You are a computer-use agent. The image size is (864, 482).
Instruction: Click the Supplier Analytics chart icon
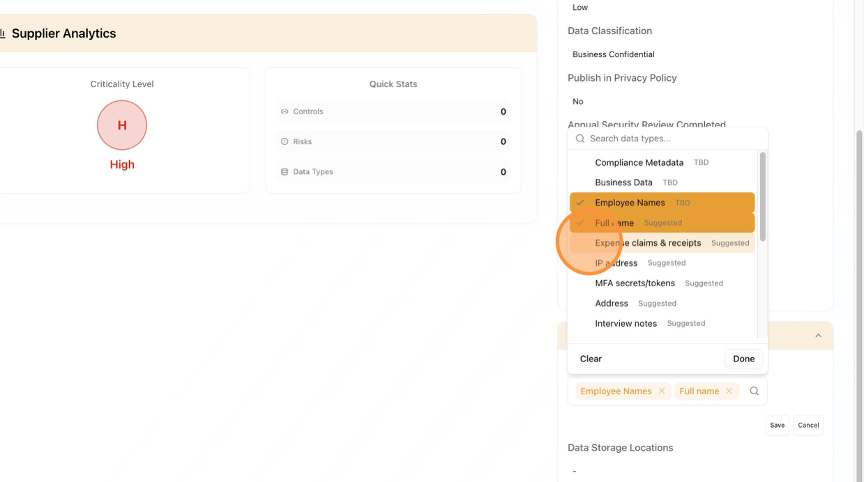tap(3, 34)
